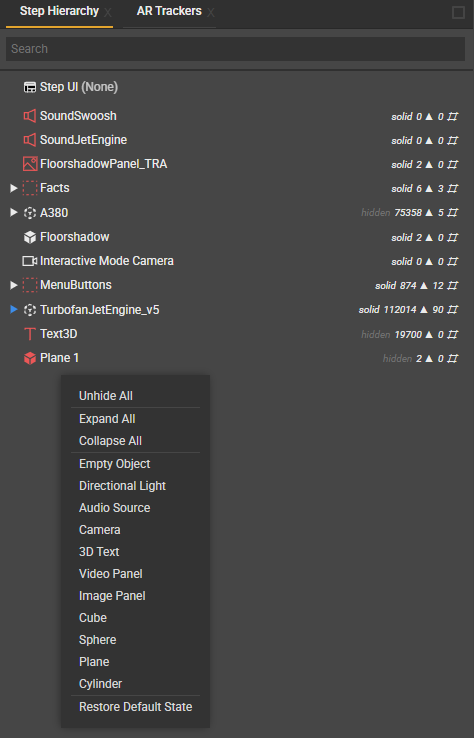Click the red cube icon beside Plane 1
This screenshot has height=738, width=474.
30,358
